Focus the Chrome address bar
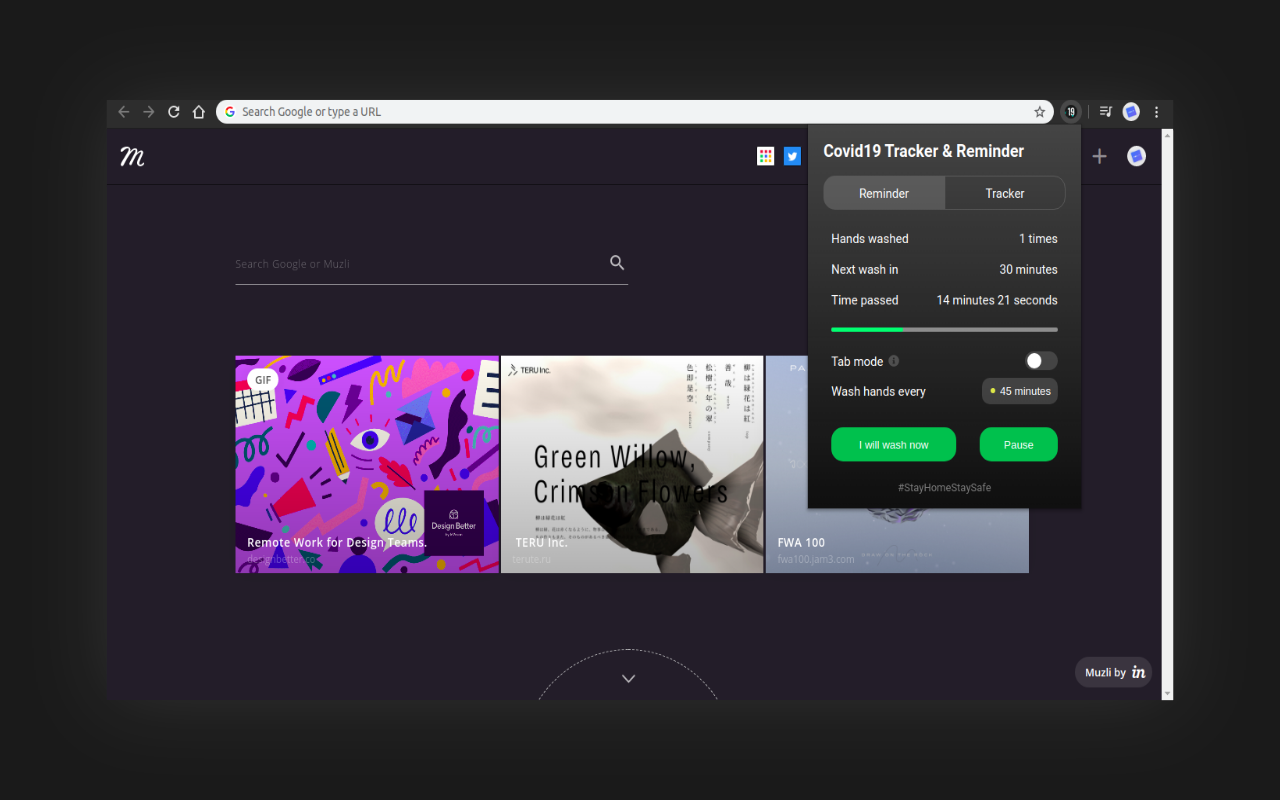Viewport: 1280px width, 800px height. pos(634,112)
